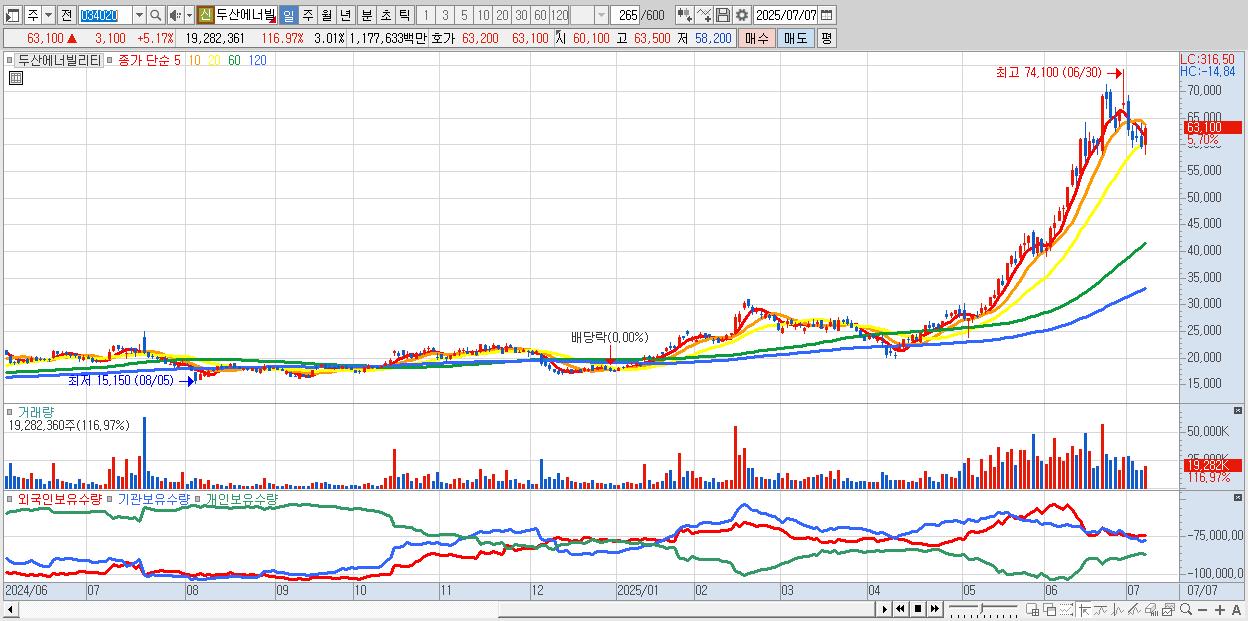Click the plus zoom-in icon

click(1220, 609)
